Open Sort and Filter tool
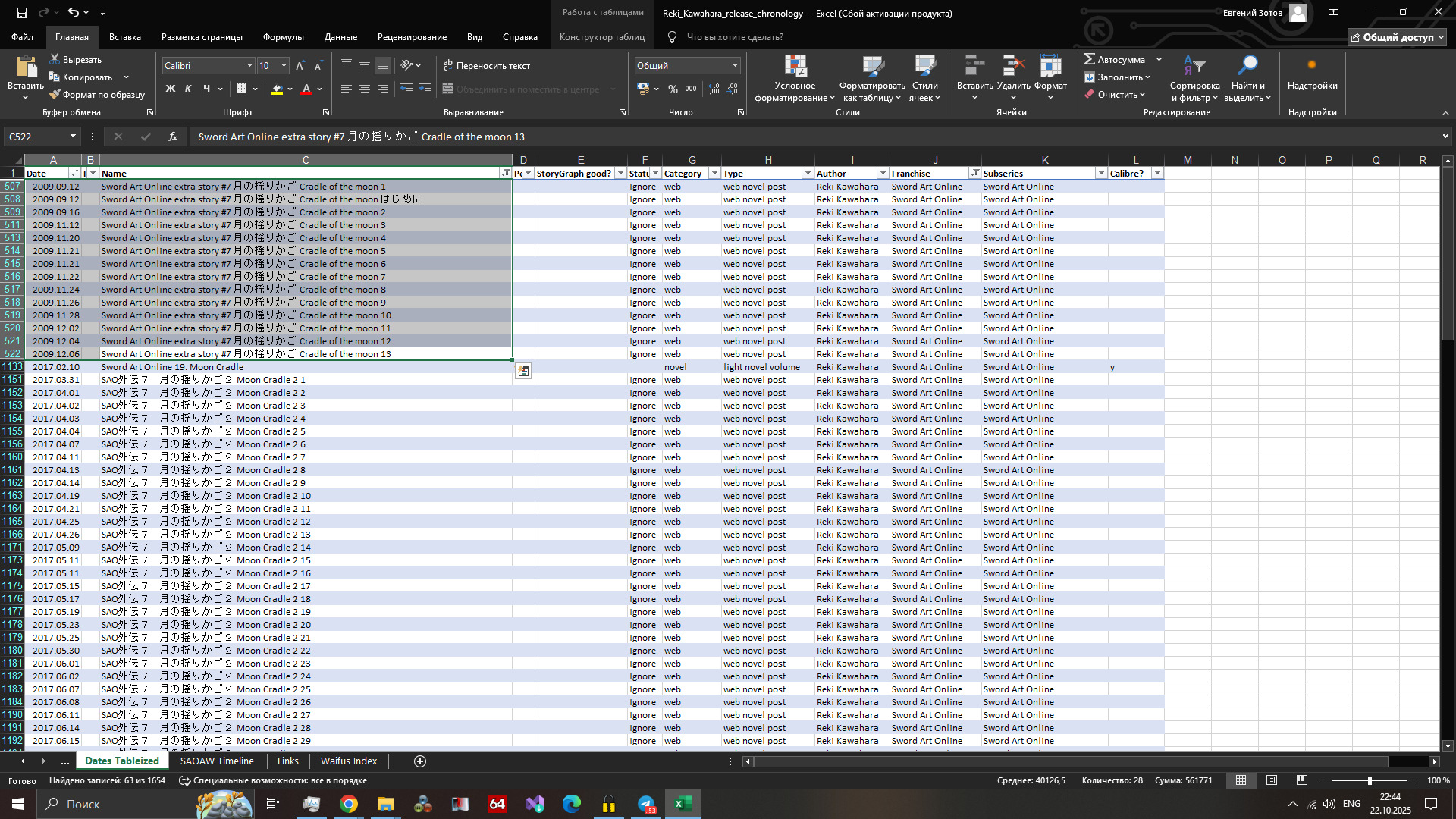1456x819 pixels. tap(1194, 67)
